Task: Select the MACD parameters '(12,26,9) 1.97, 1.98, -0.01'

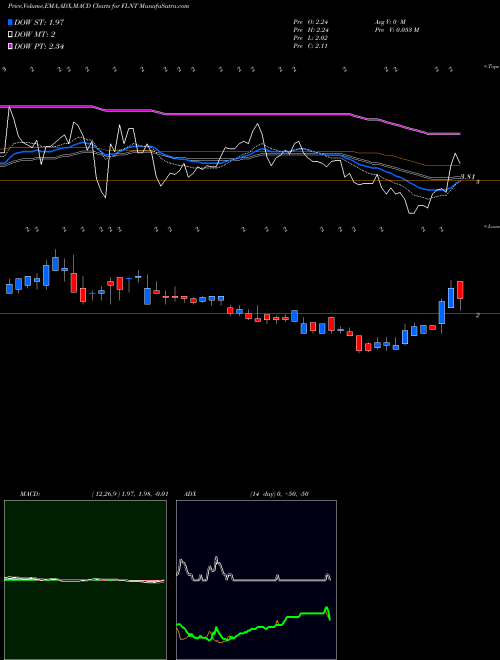Action: [130, 494]
